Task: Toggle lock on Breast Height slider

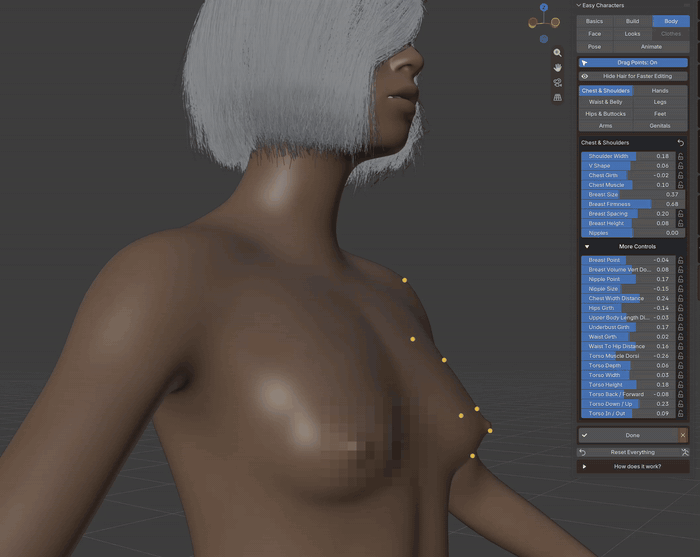Action: [680, 223]
